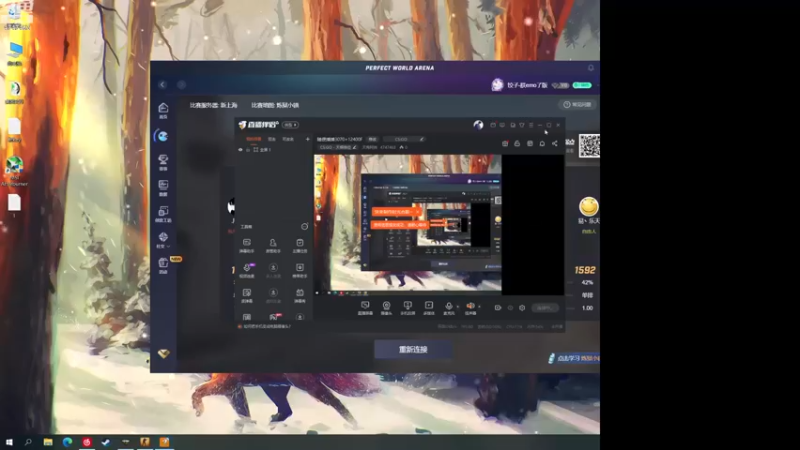Launch Microsoft Edge from the taskbar

[67, 442]
